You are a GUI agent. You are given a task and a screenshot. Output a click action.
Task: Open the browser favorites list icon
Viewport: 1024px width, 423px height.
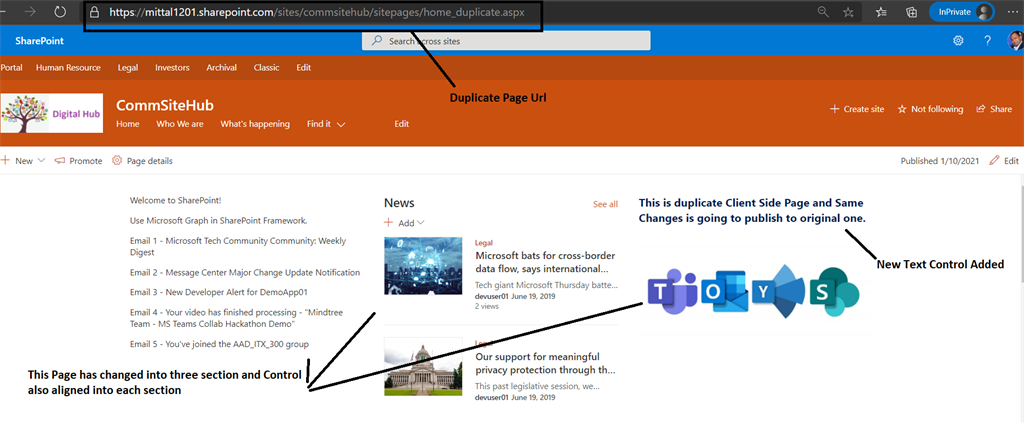882,12
